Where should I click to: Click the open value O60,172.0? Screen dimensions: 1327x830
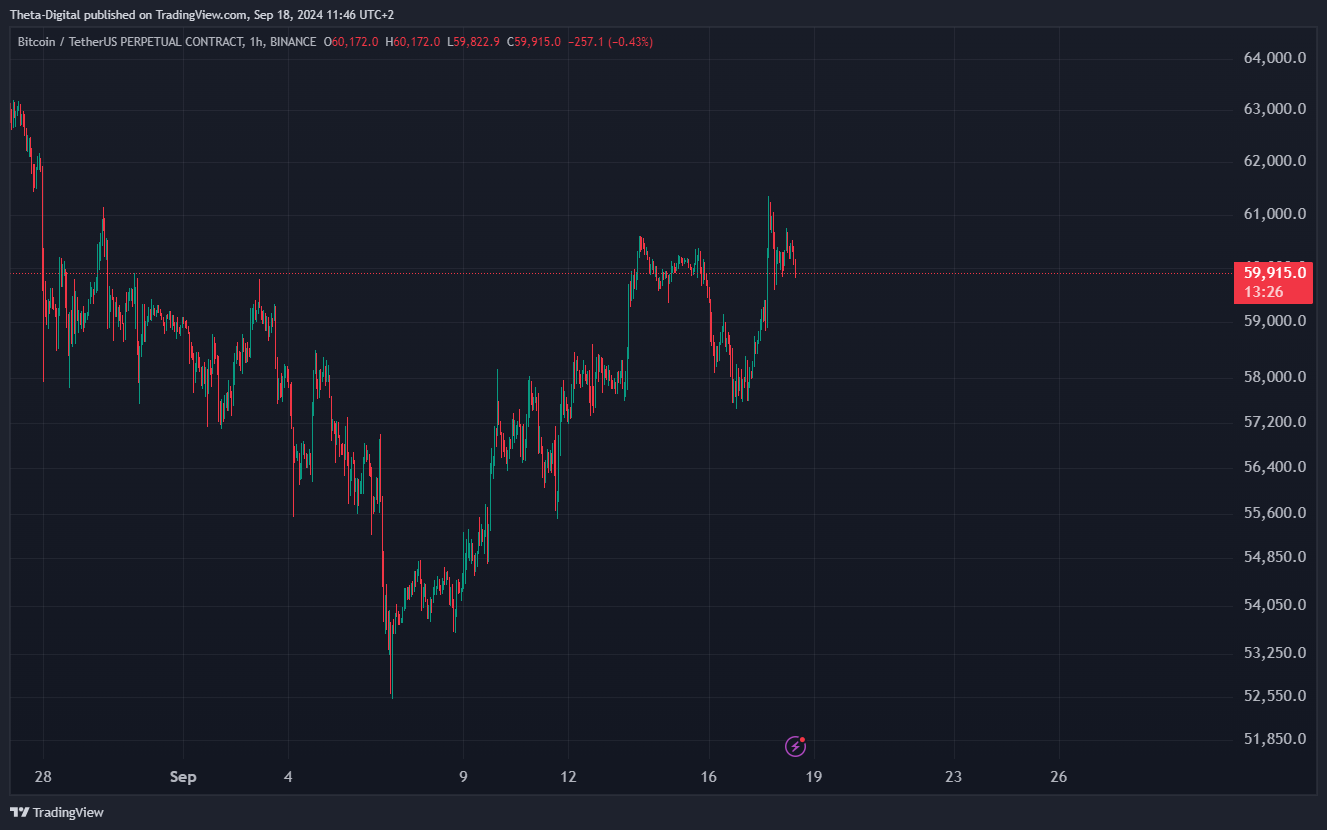tap(352, 42)
